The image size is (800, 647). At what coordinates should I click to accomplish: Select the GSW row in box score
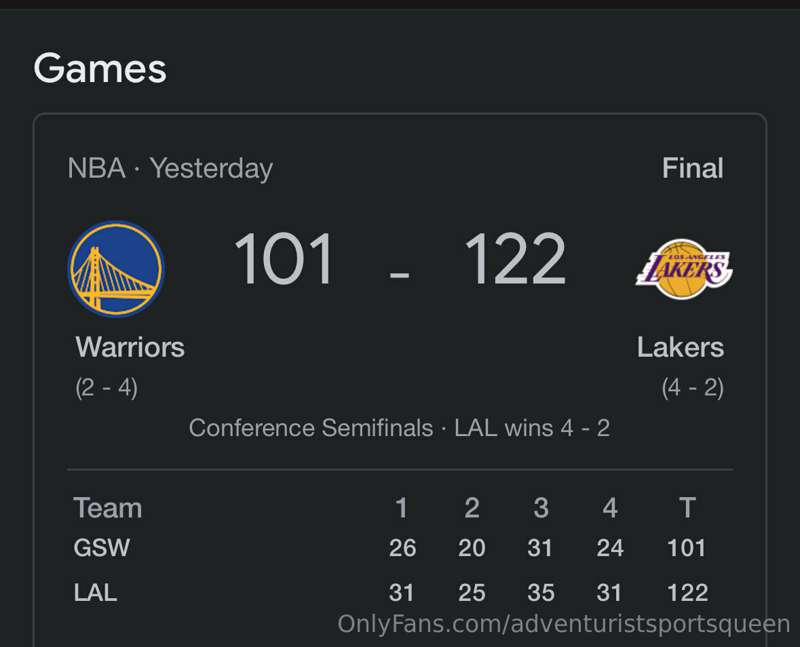(x=390, y=548)
